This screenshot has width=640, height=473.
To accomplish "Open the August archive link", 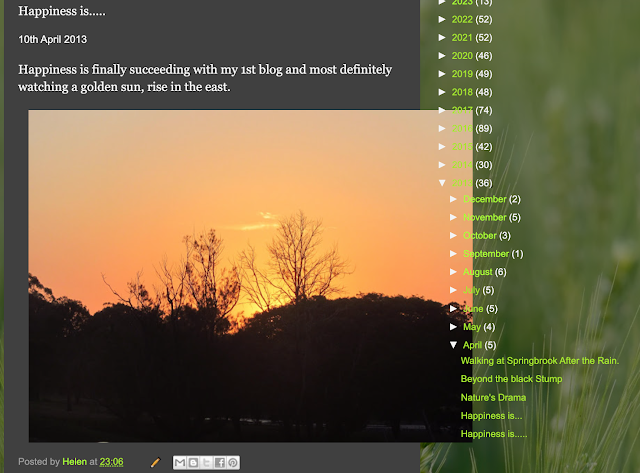I will pyautogui.click(x=478, y=272).
